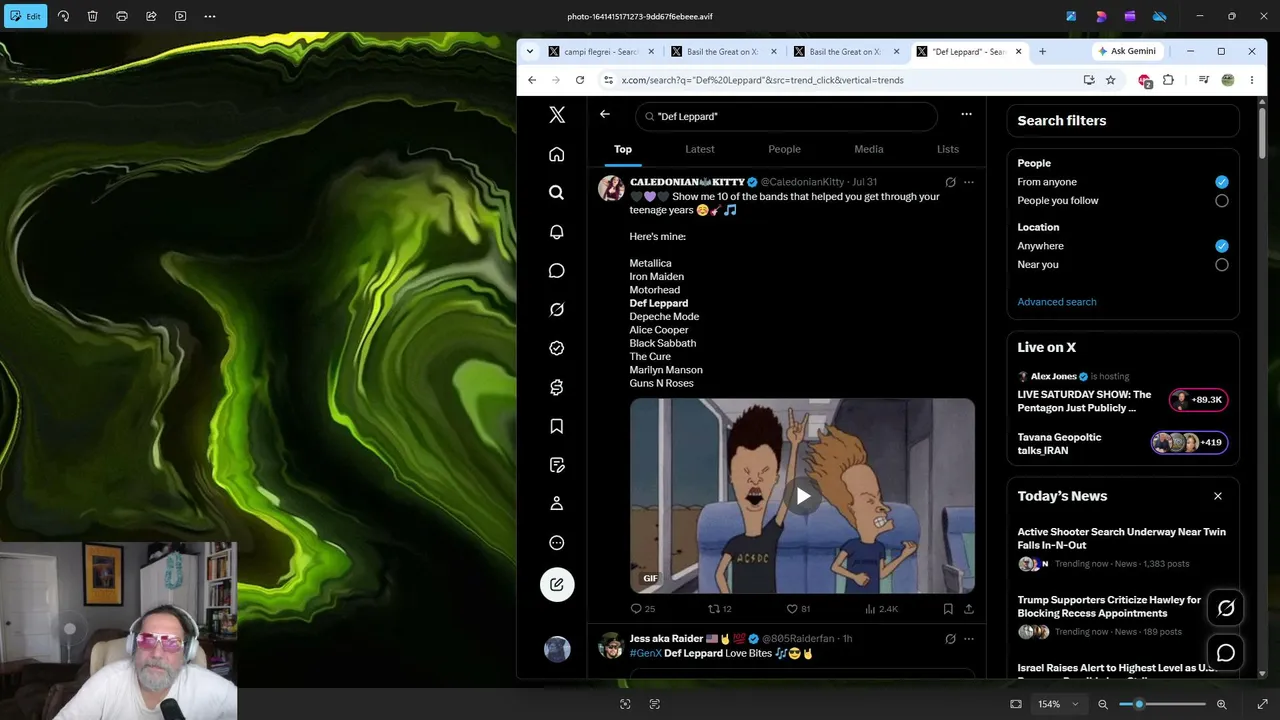Click the Chrome address bar URL
Screen dimensions: 1280x720
tap(762, 80)
